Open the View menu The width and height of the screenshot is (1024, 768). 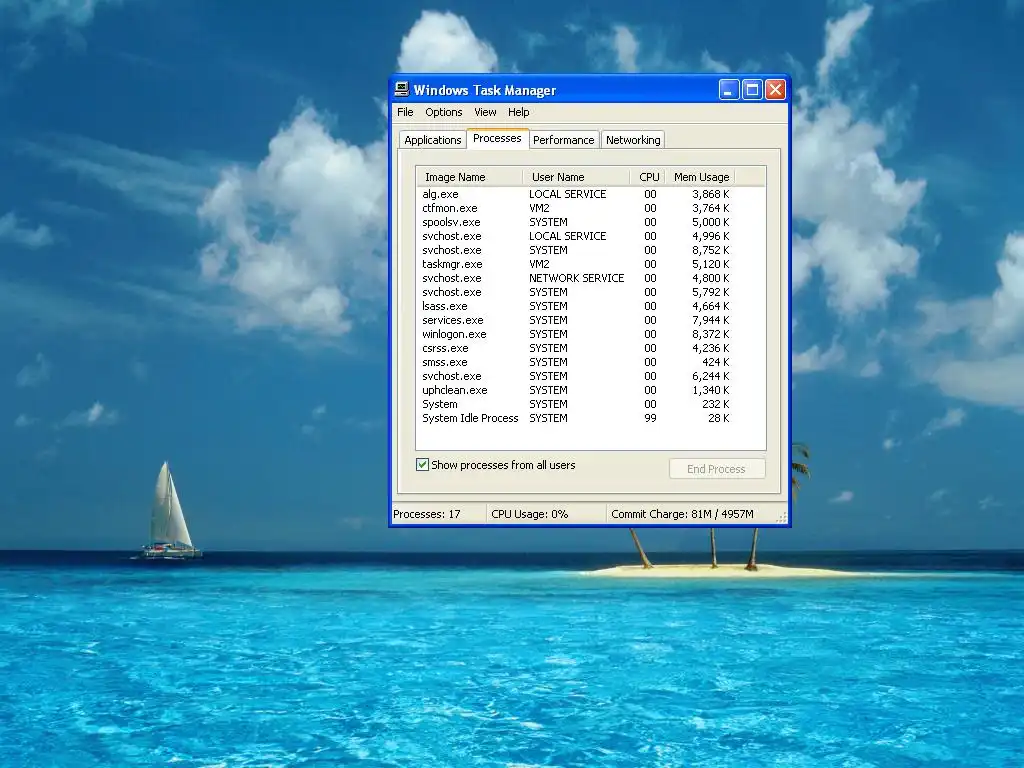point(485,112)
